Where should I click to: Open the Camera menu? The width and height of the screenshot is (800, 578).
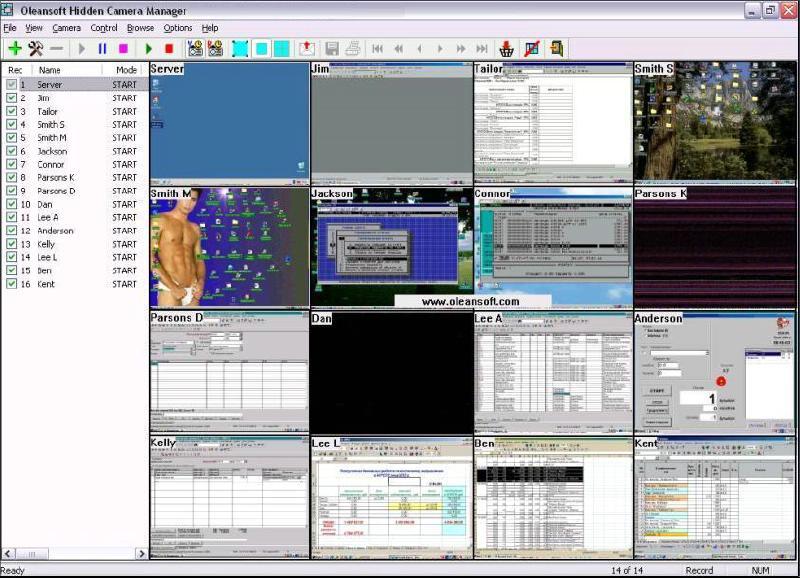click(x=66, y=28)
